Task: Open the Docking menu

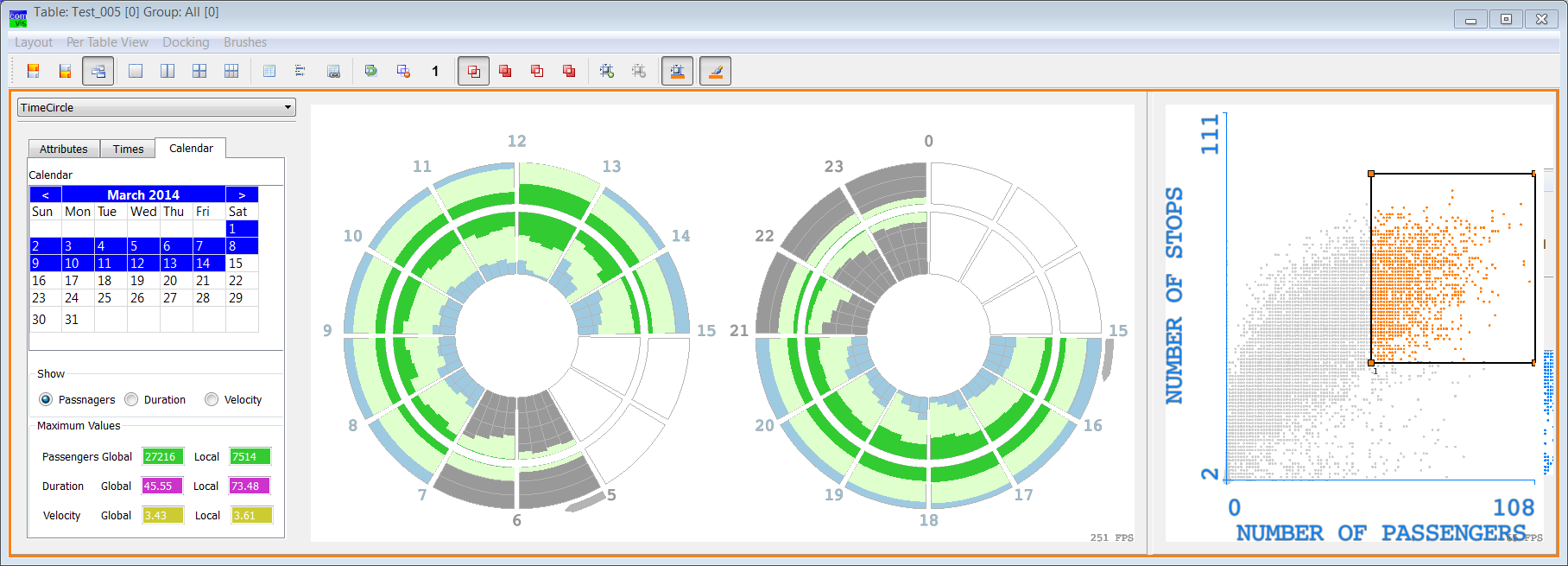Action: point(186,42)
